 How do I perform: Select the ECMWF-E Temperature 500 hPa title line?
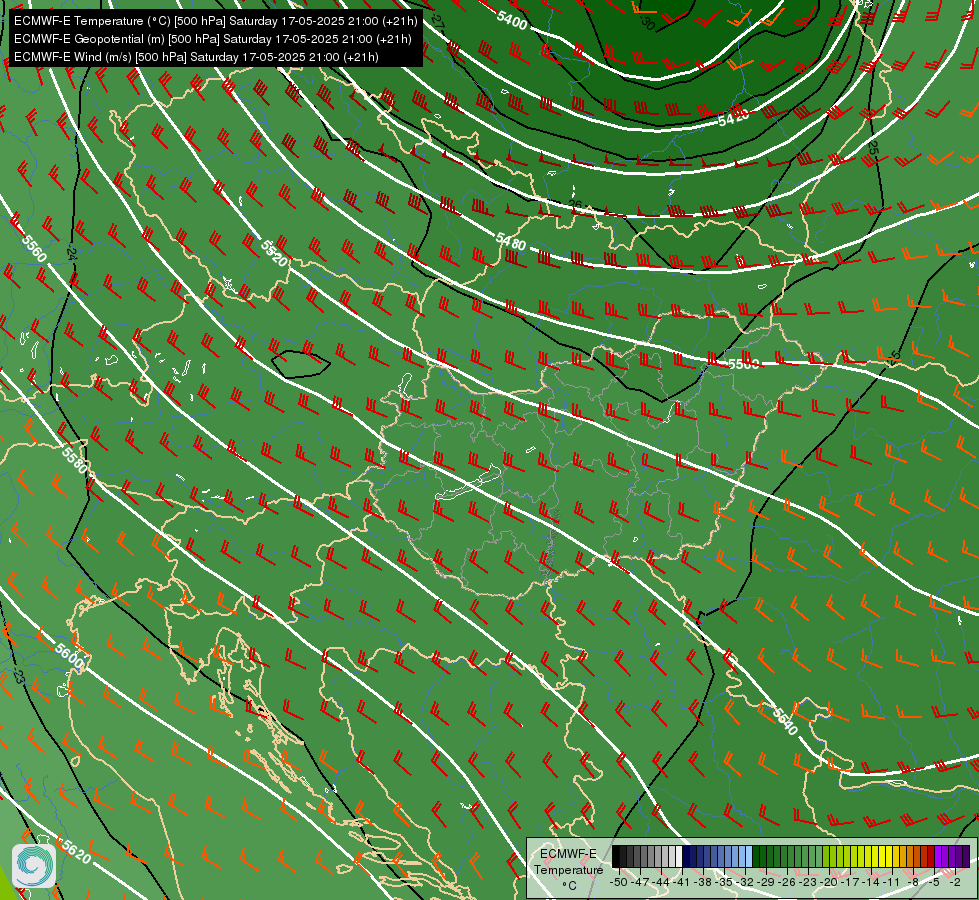[x=215, y=21]
